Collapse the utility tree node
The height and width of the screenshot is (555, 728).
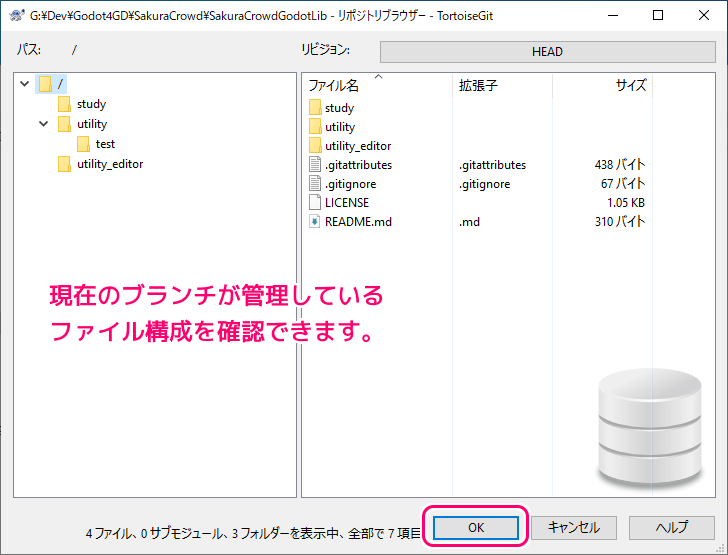click(44, 124)
